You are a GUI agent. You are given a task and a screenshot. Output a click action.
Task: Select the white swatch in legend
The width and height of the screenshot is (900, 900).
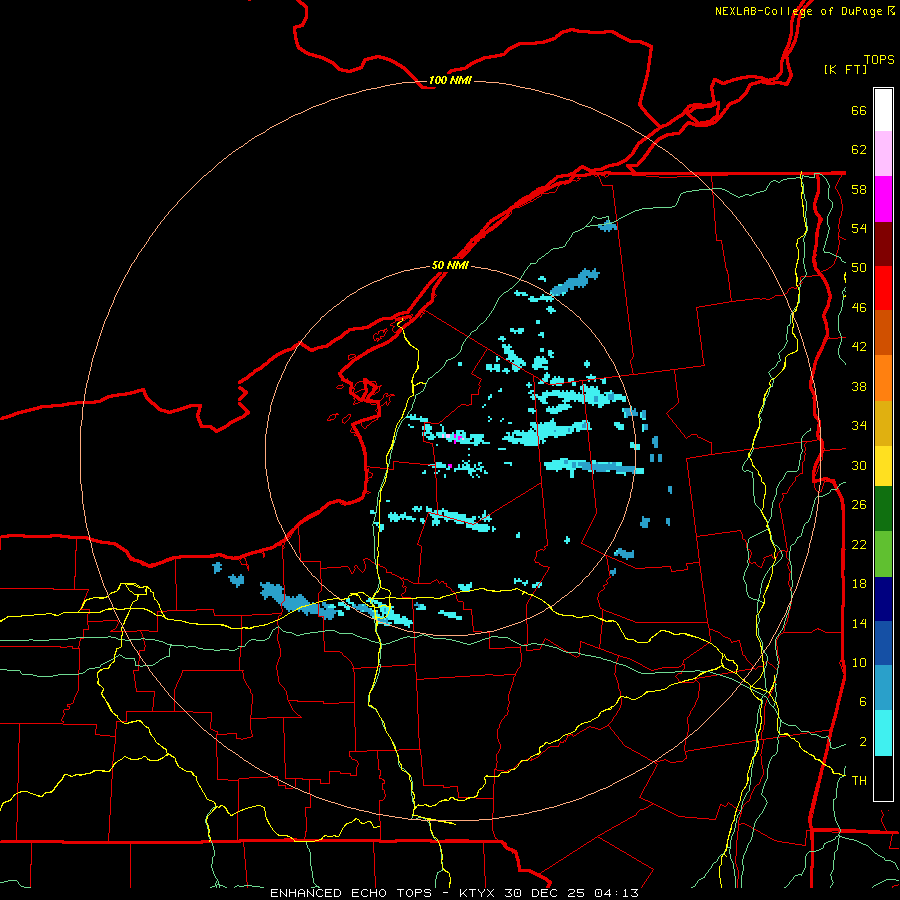pyautogui.click(x=883, y=110)
